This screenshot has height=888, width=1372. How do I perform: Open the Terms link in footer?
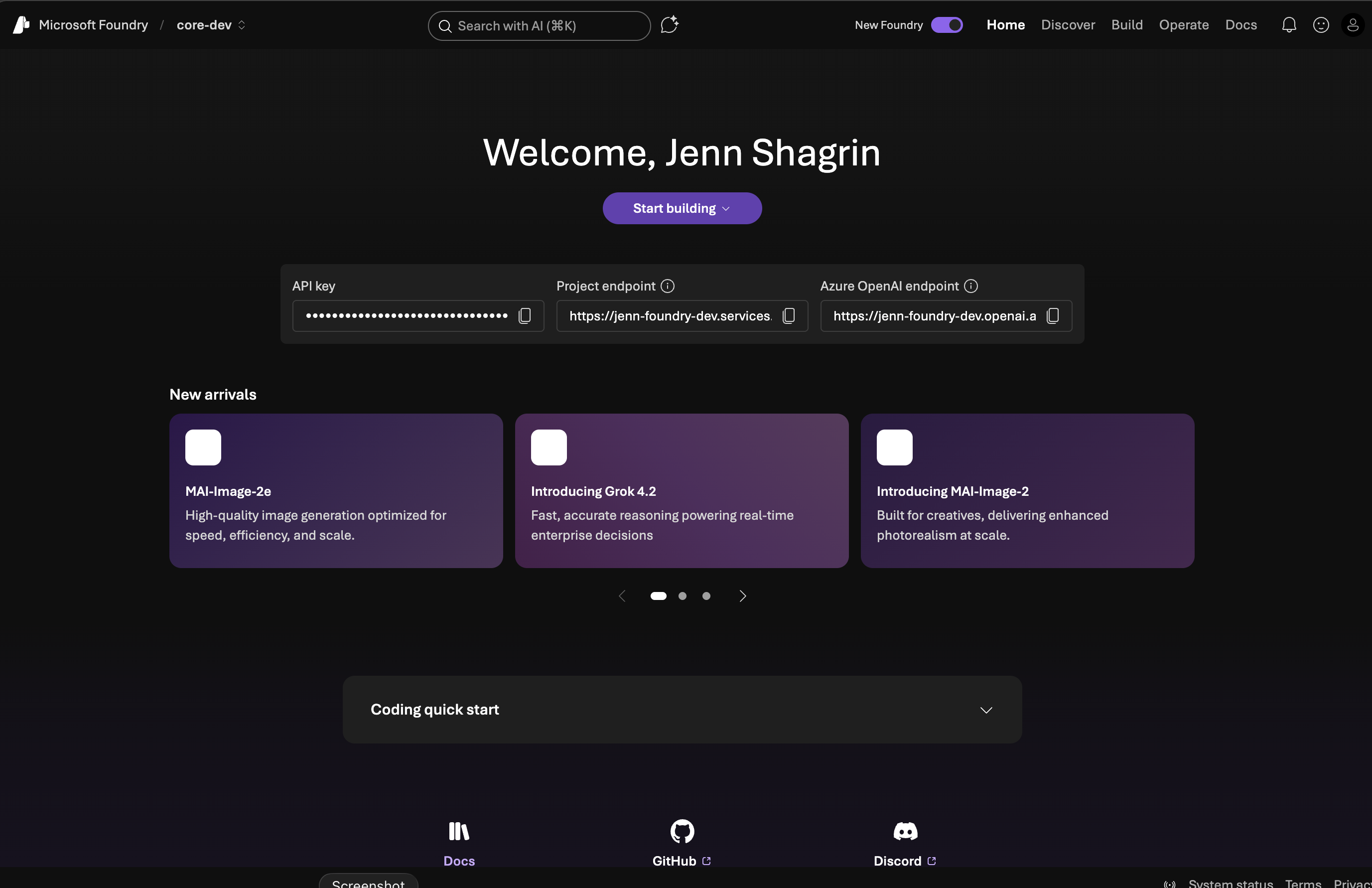(x=1303, y=883)
